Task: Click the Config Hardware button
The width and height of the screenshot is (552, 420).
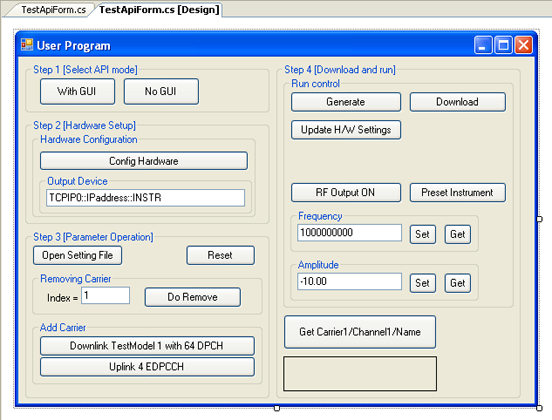Action: click(144, 161)
